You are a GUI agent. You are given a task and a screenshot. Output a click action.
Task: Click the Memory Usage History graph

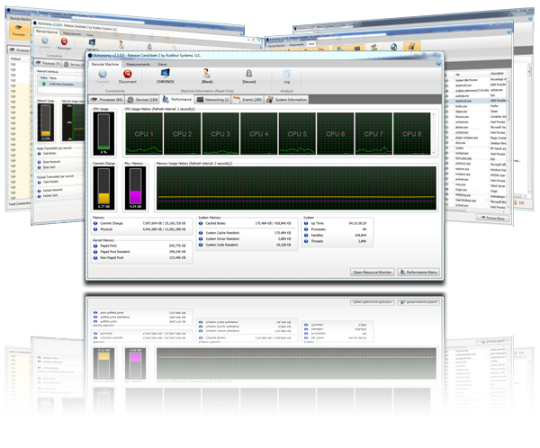(296, 188)
